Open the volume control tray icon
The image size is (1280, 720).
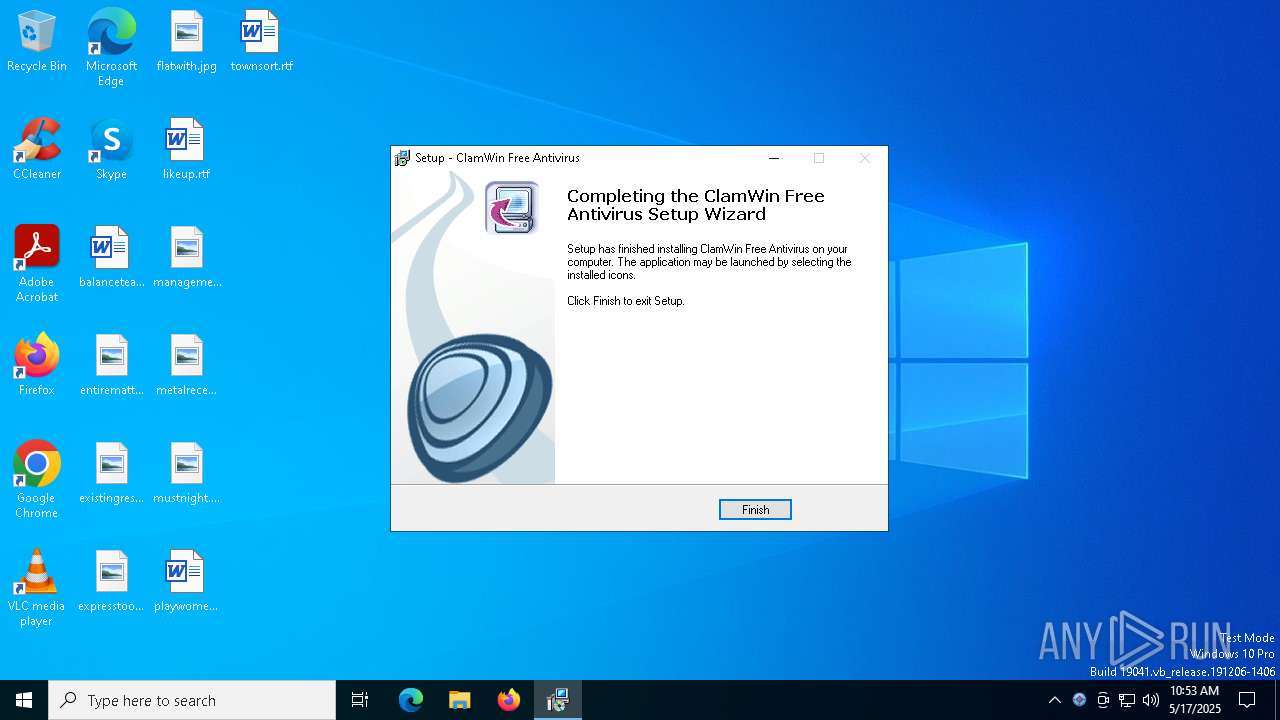click(x=1151, y=700)
